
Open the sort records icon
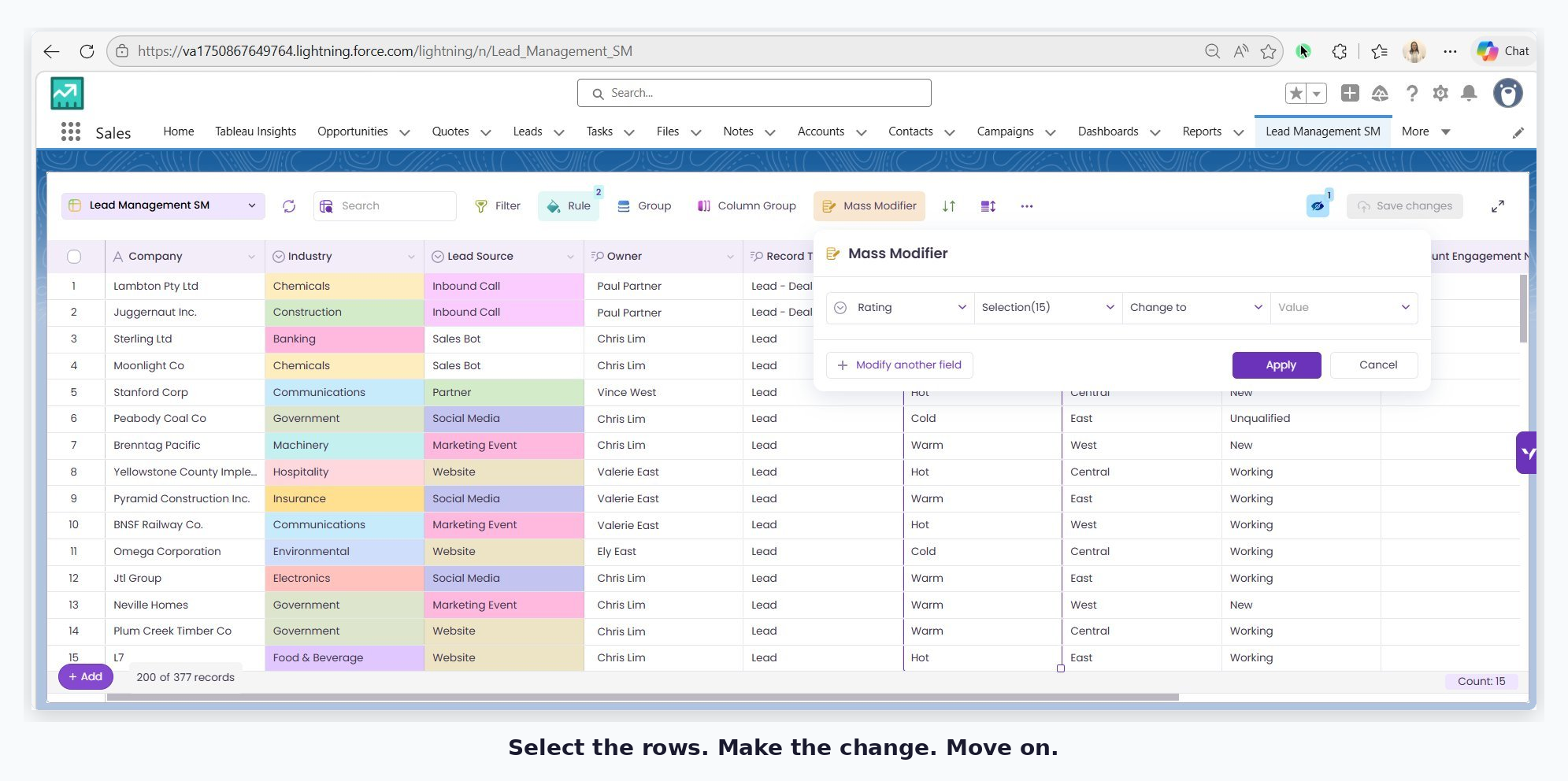pos(949,206)
